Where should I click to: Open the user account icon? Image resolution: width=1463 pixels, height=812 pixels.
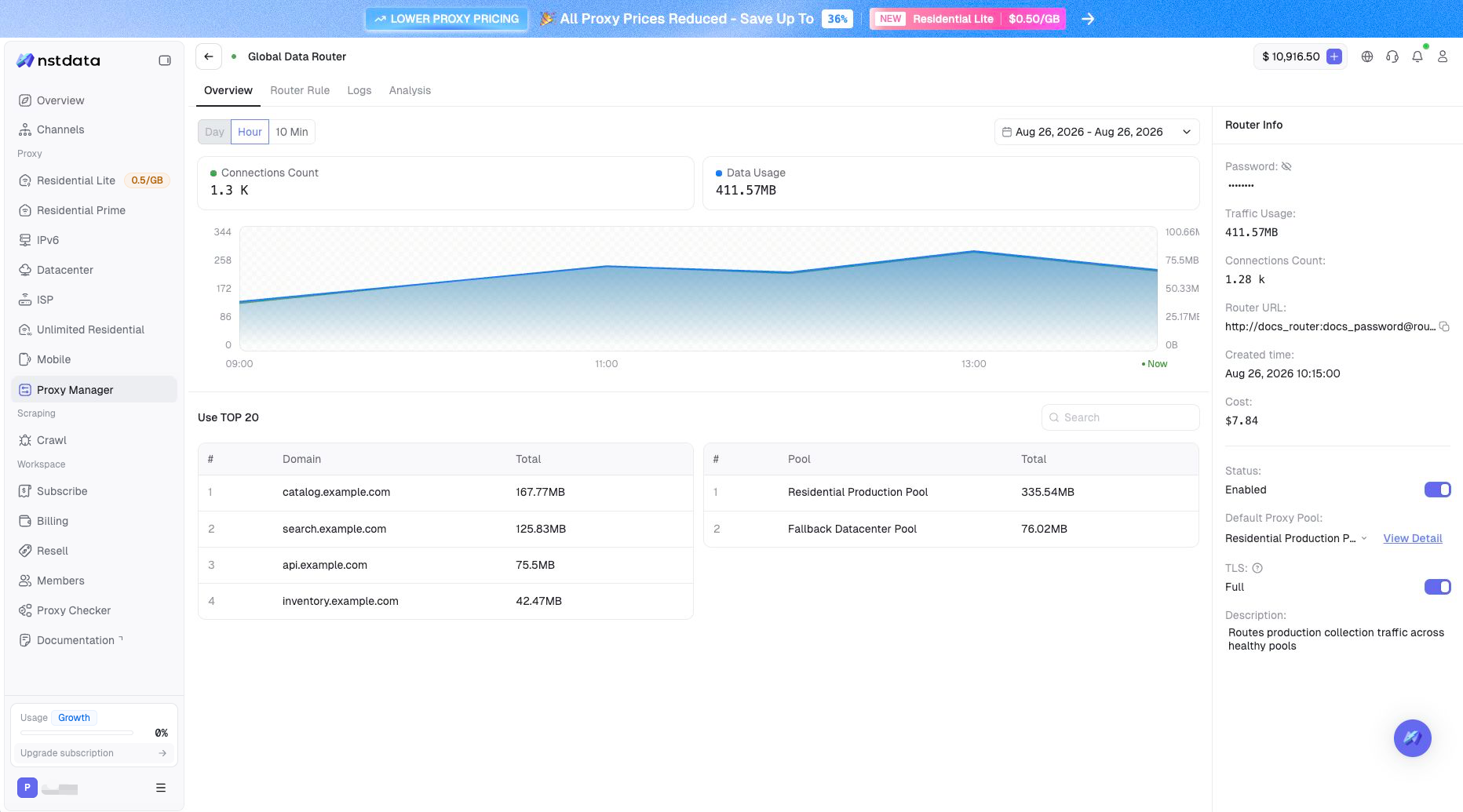(x=1443, y=56)
